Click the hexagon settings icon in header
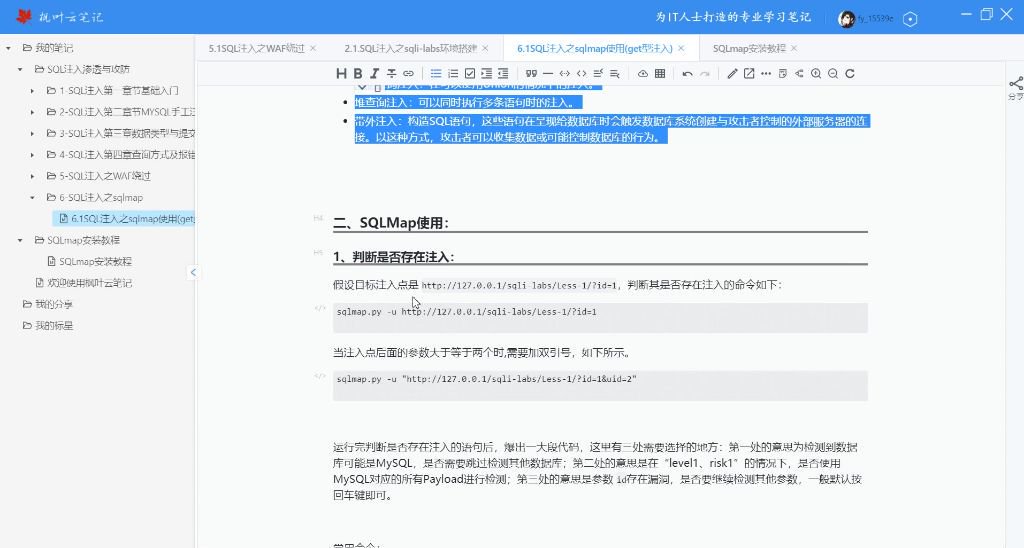This screenshot has height=548, width=1024. [910, 19]
